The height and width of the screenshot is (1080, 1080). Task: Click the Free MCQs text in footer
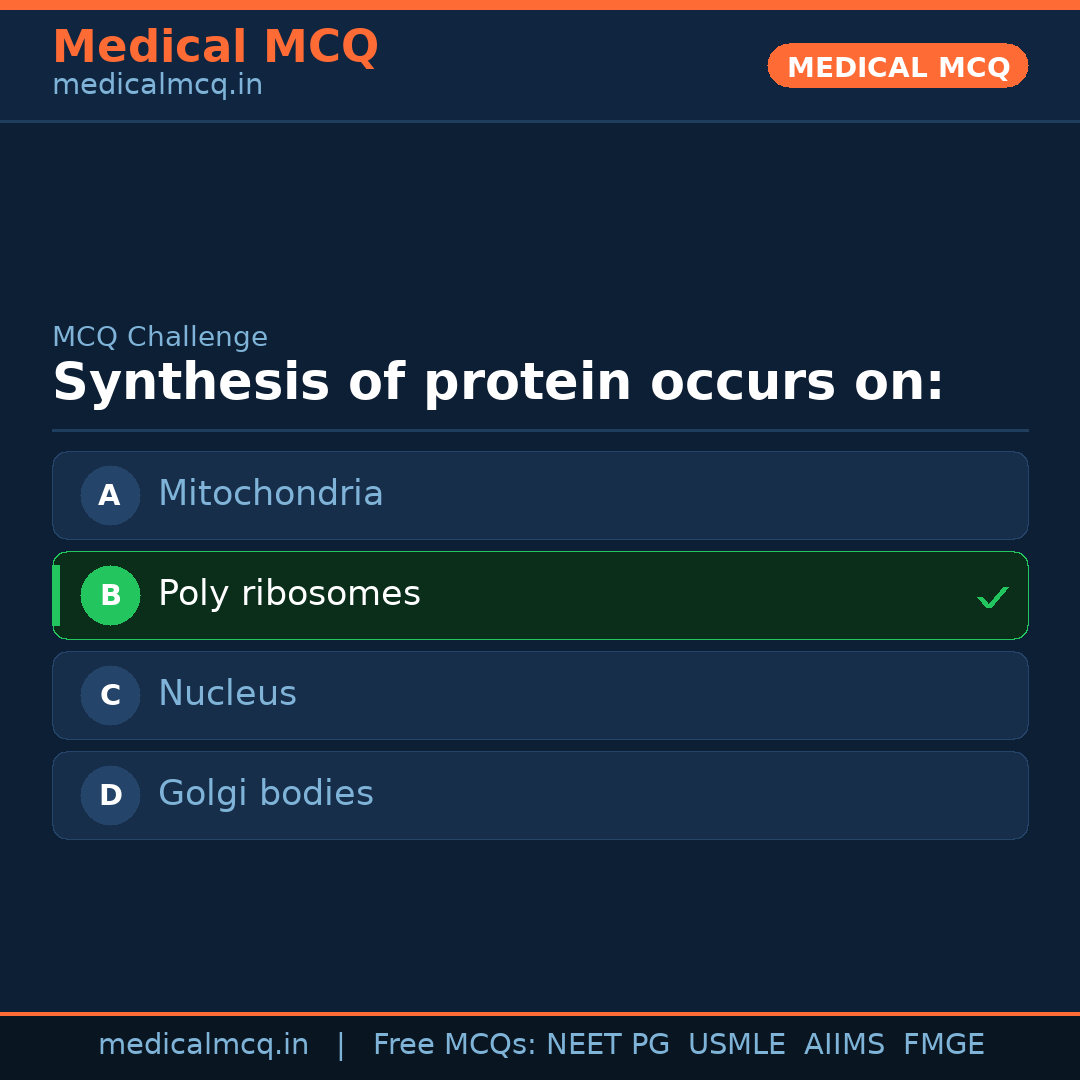pos(454,1045)
